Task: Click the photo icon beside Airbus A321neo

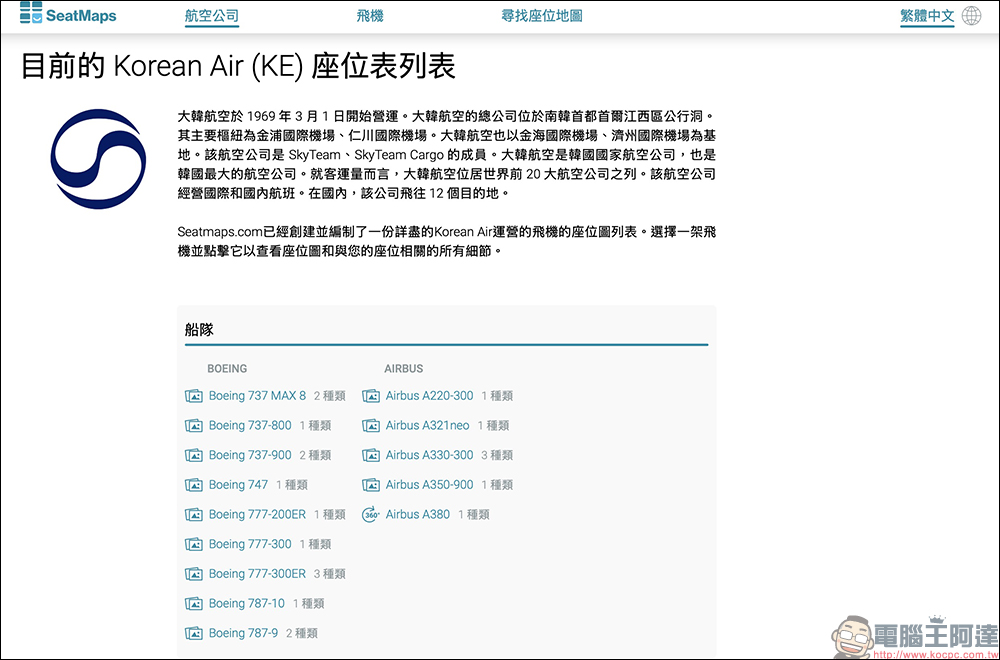Action: click(x=371, y=425)
